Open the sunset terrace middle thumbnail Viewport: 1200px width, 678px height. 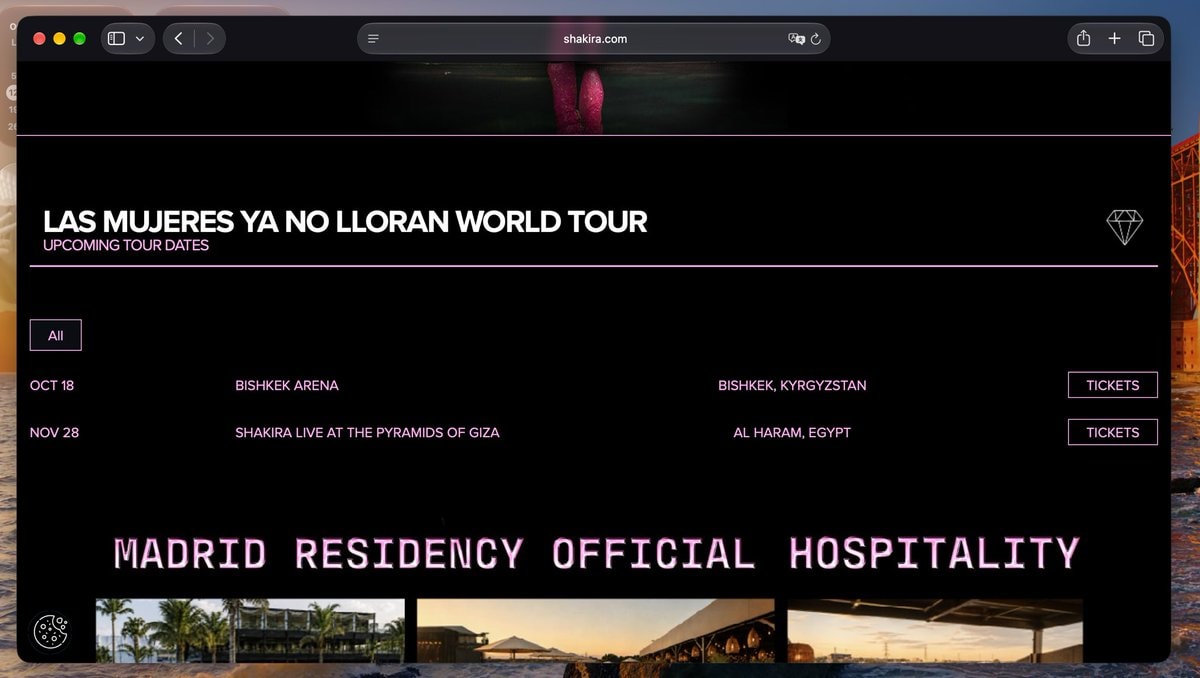point(596,630)
